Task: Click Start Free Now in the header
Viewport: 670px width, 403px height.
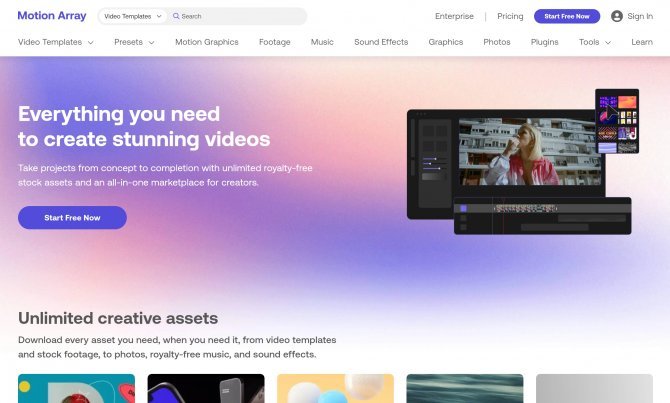Action: pos(567,16)
